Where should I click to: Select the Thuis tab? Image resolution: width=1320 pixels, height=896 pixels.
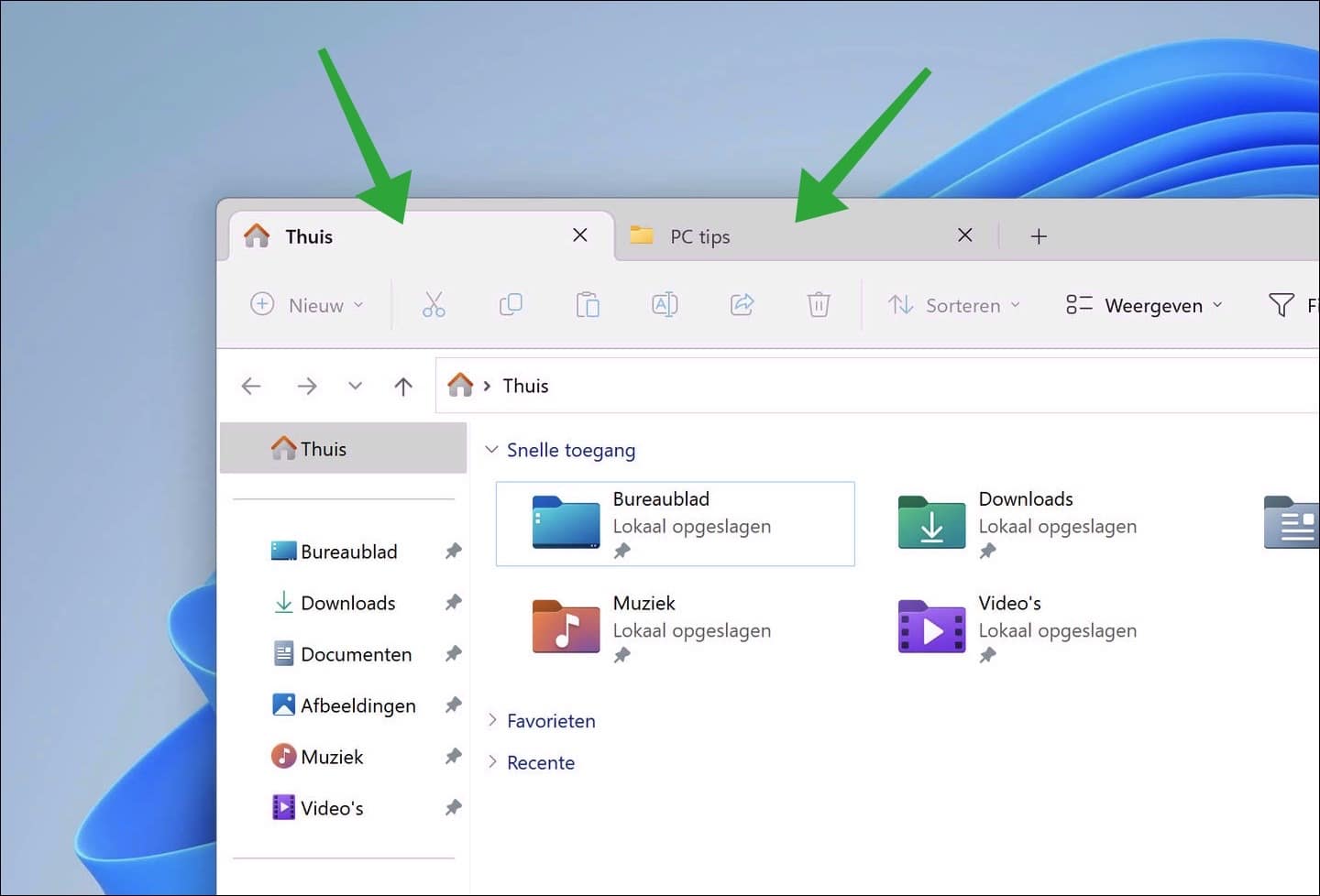tap(308, 235)
